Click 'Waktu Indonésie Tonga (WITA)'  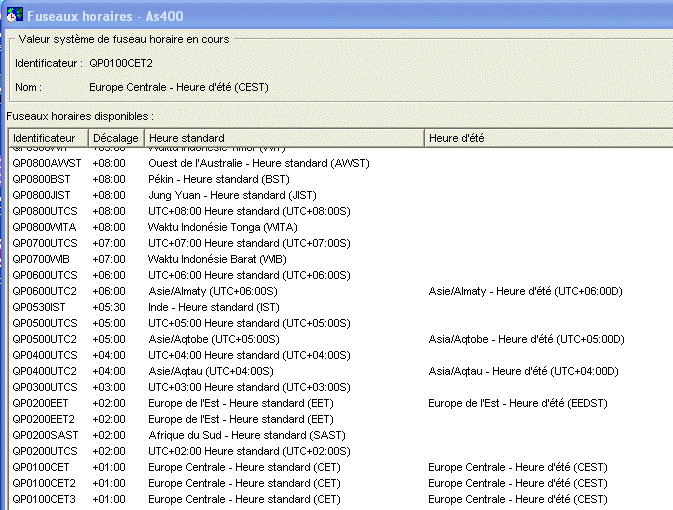click(222, 227)
